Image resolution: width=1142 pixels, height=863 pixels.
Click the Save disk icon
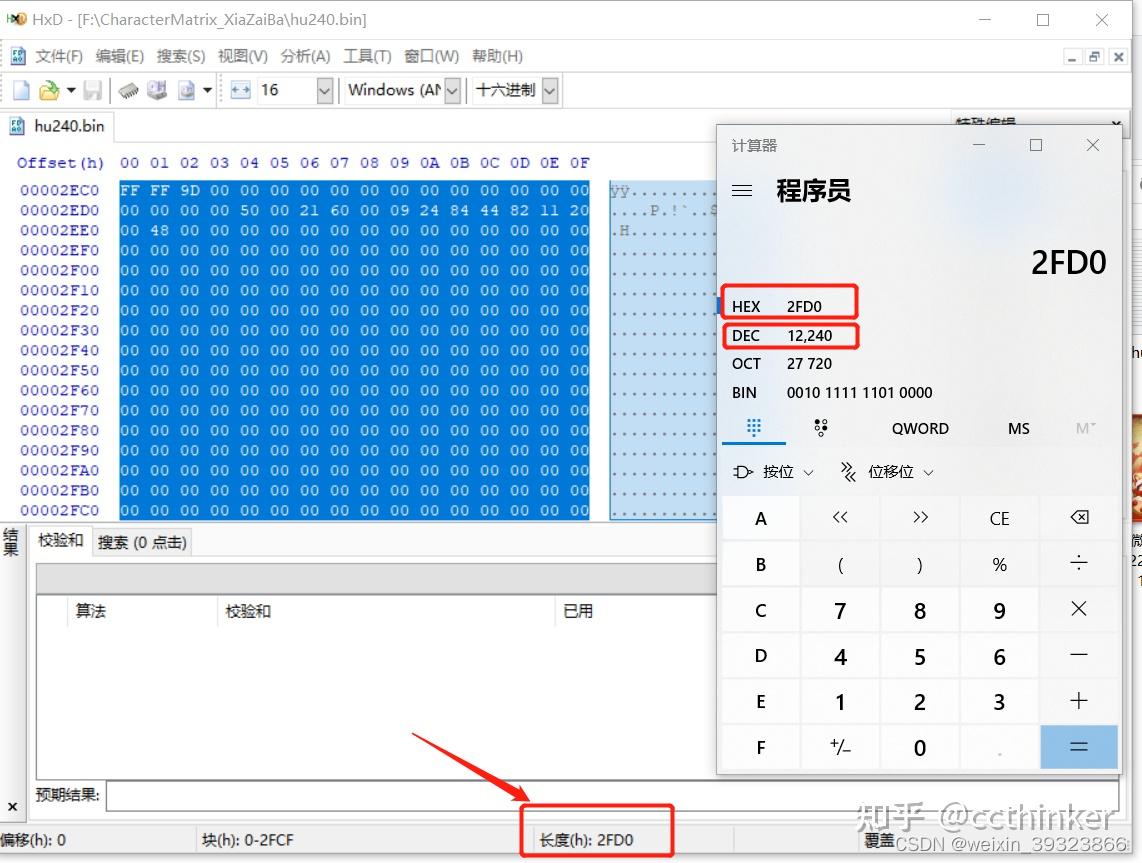(92, 90)
